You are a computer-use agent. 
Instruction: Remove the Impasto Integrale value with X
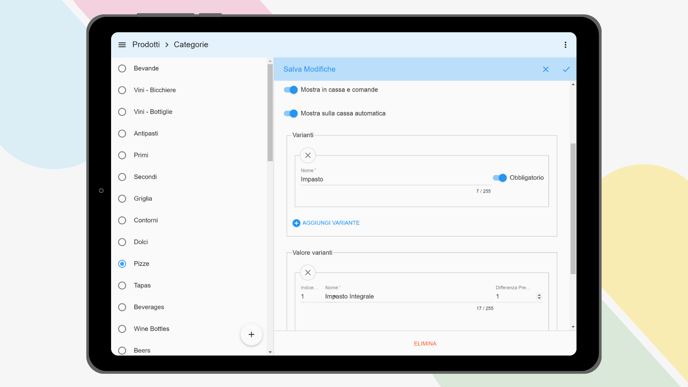pos(308,272)
